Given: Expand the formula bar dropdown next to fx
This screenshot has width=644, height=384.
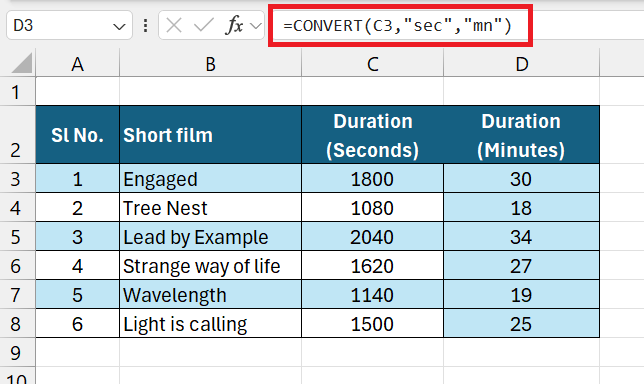Looking at the screenshot, I should [x=256, y=26].
